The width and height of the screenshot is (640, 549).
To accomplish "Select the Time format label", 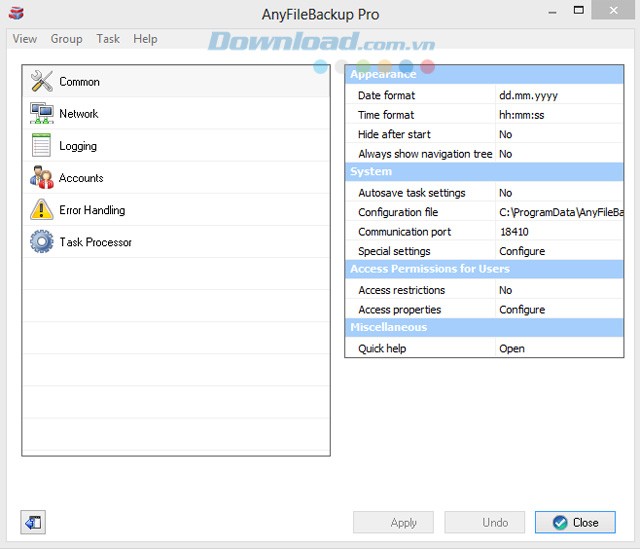I will 386,115.
